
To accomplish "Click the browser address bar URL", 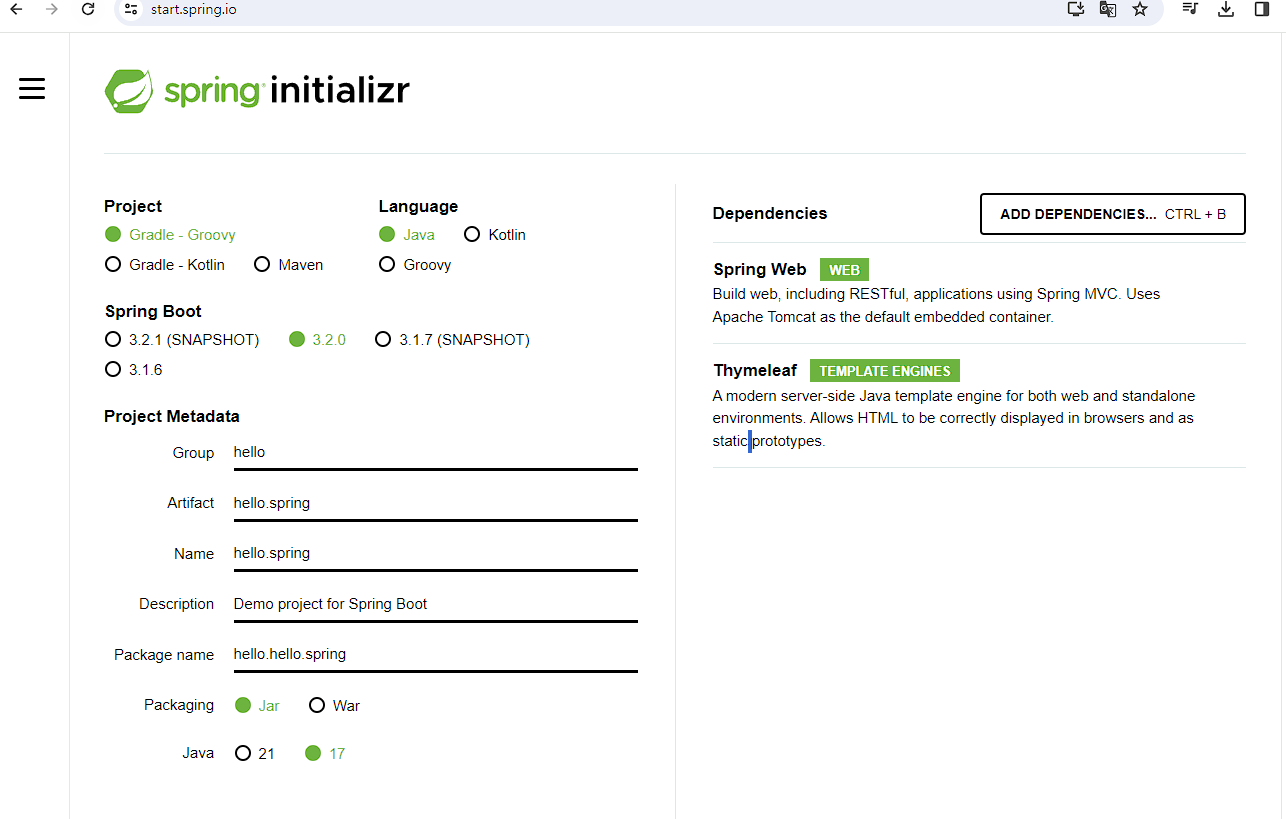I will click(194, 9).
